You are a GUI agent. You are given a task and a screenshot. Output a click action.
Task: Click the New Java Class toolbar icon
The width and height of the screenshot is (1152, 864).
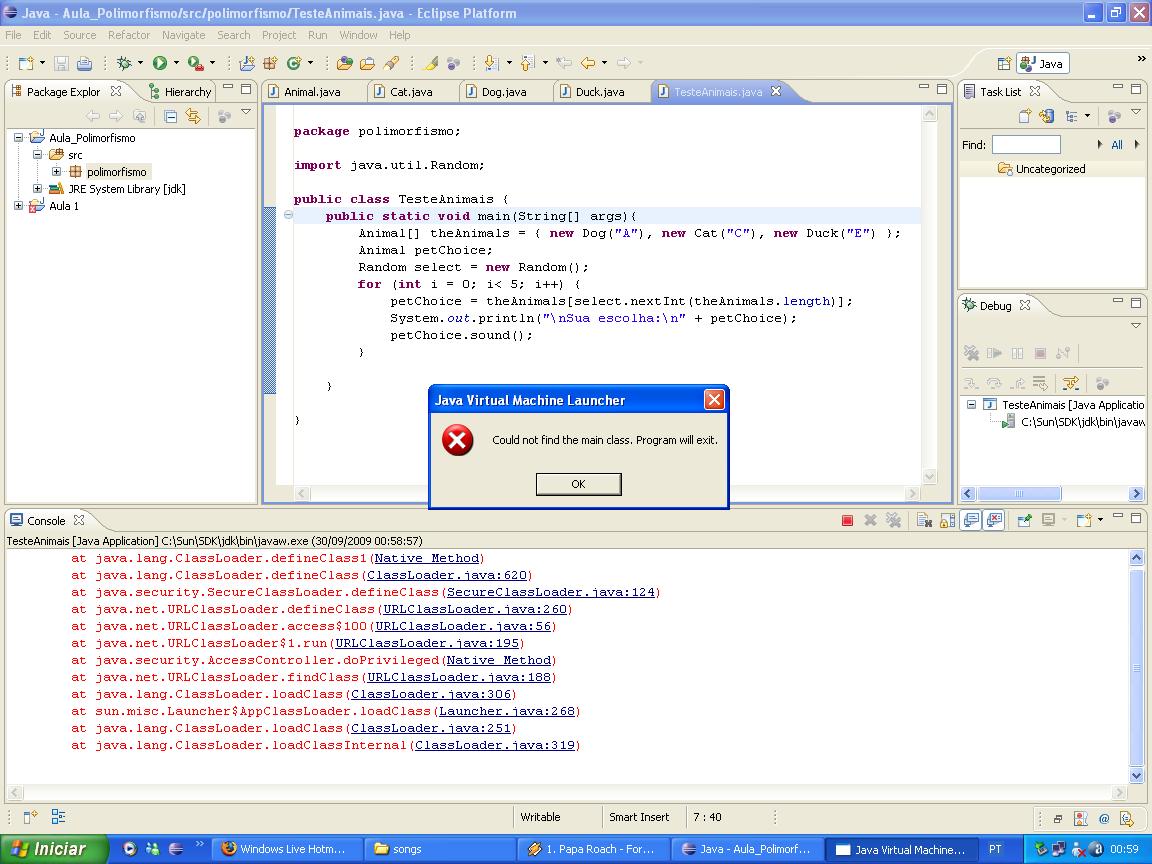pos(294,63)
